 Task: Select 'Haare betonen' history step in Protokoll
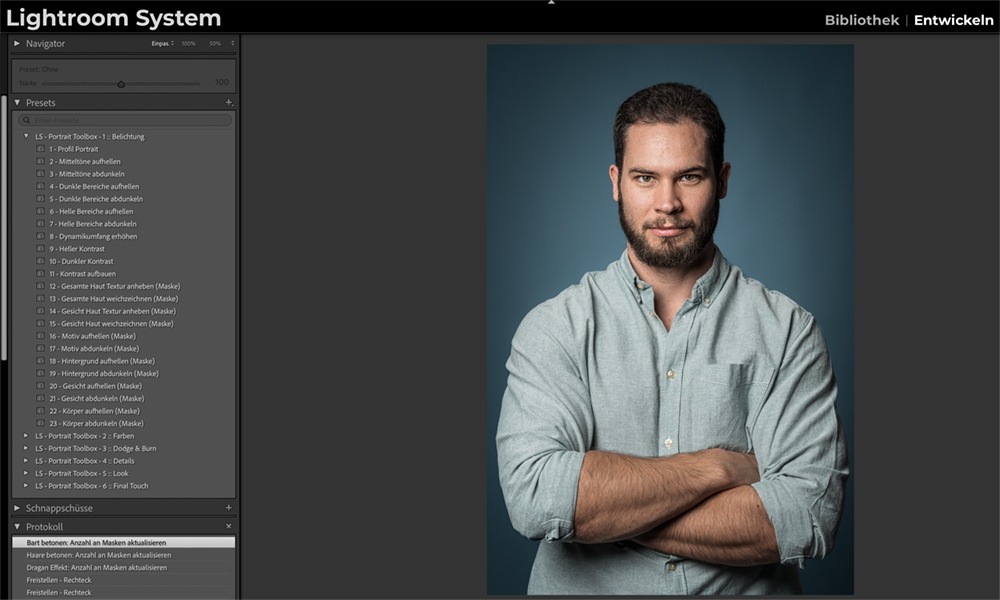point(98,555)
